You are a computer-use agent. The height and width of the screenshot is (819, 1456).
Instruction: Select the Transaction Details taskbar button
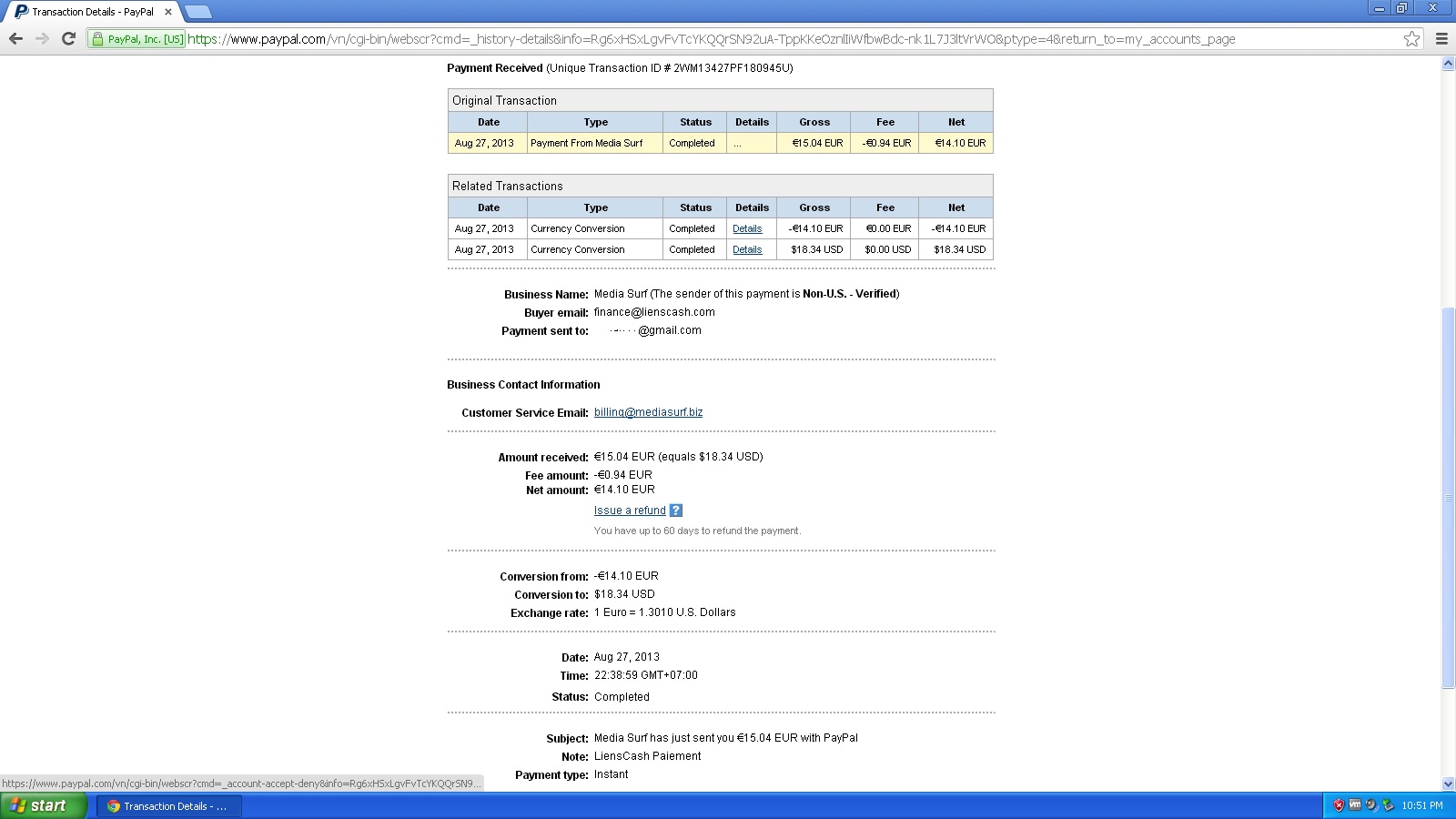(169, 805)
